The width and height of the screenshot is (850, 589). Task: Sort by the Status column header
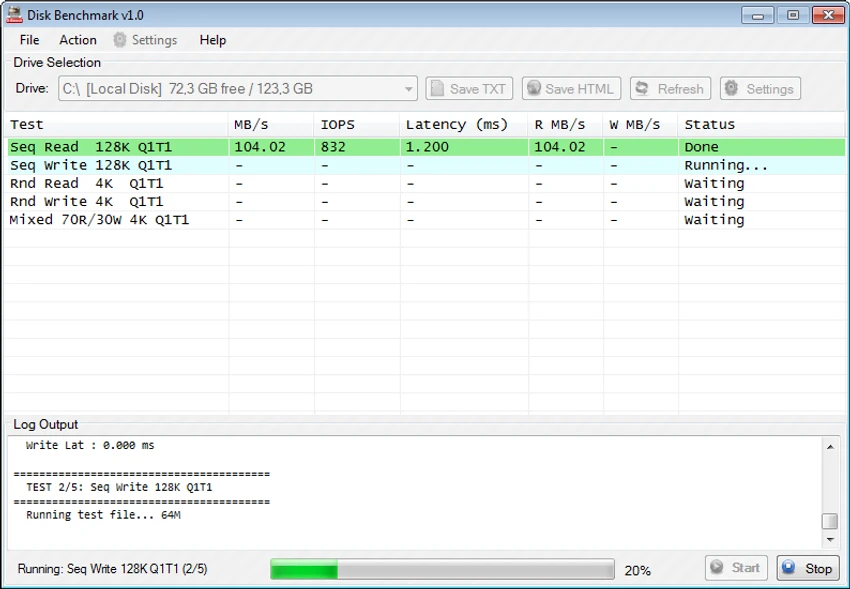(762, 125)
